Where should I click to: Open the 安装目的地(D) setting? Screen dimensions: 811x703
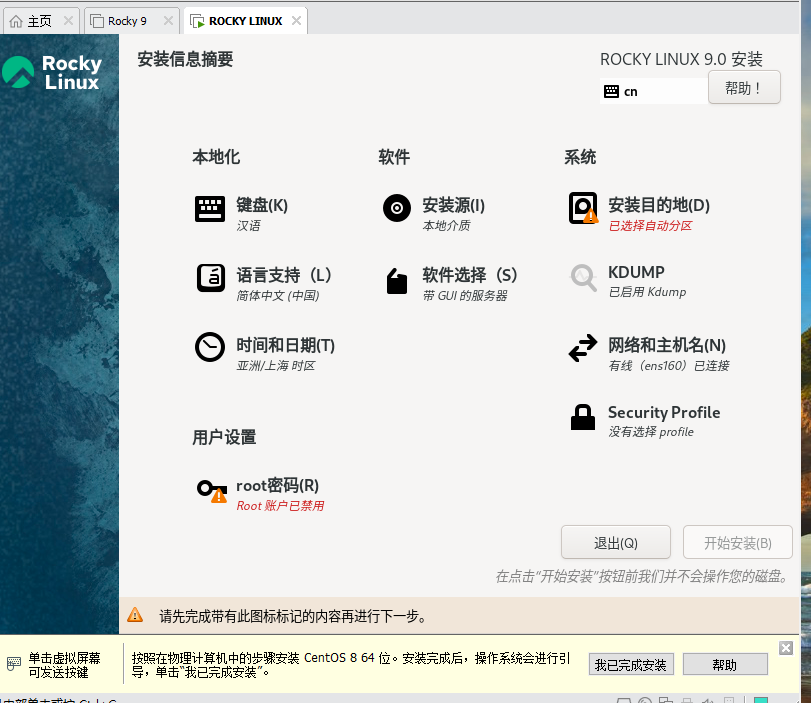coord(659,205)
